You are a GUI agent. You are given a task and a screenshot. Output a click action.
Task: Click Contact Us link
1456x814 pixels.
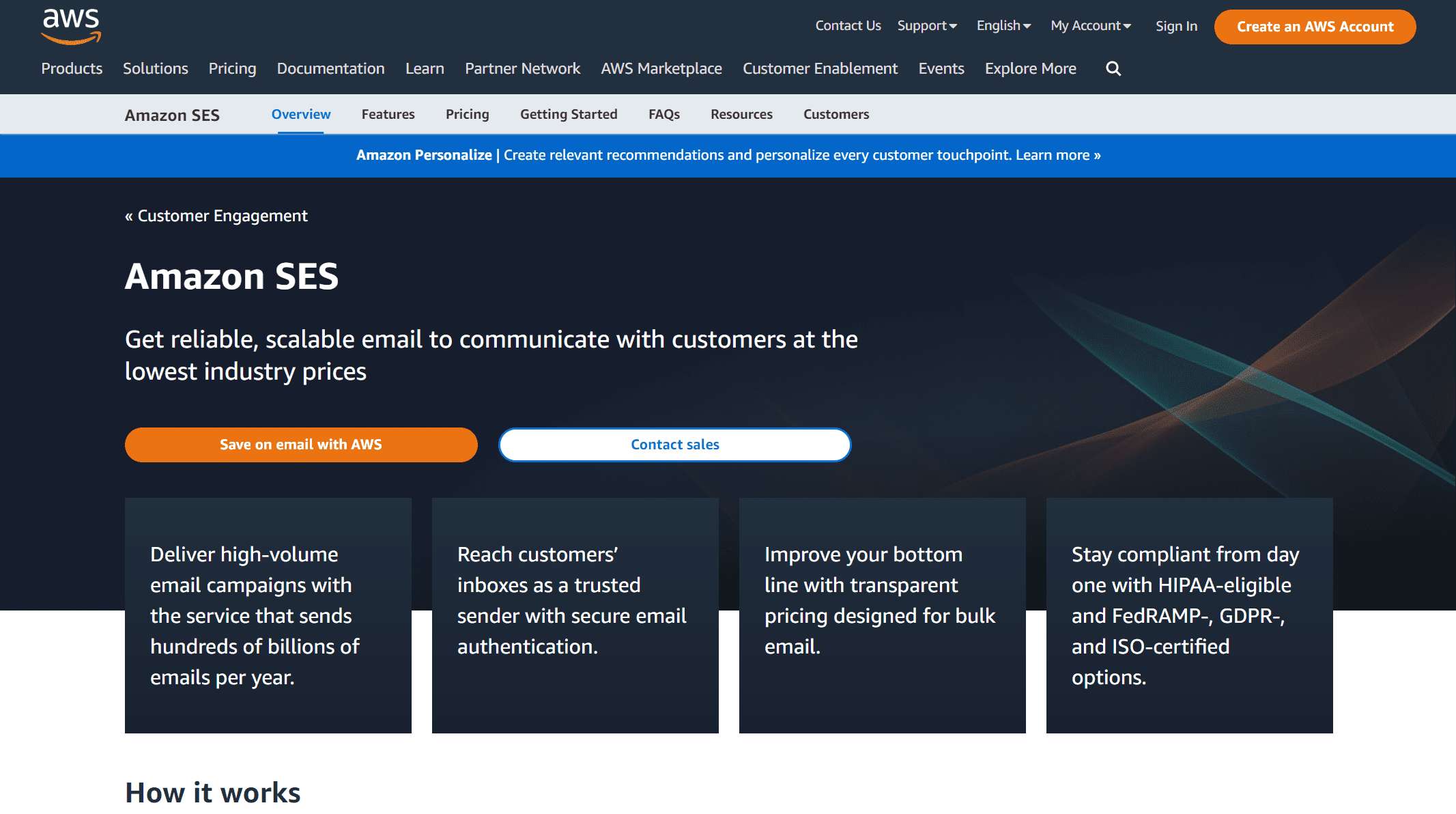848,26
